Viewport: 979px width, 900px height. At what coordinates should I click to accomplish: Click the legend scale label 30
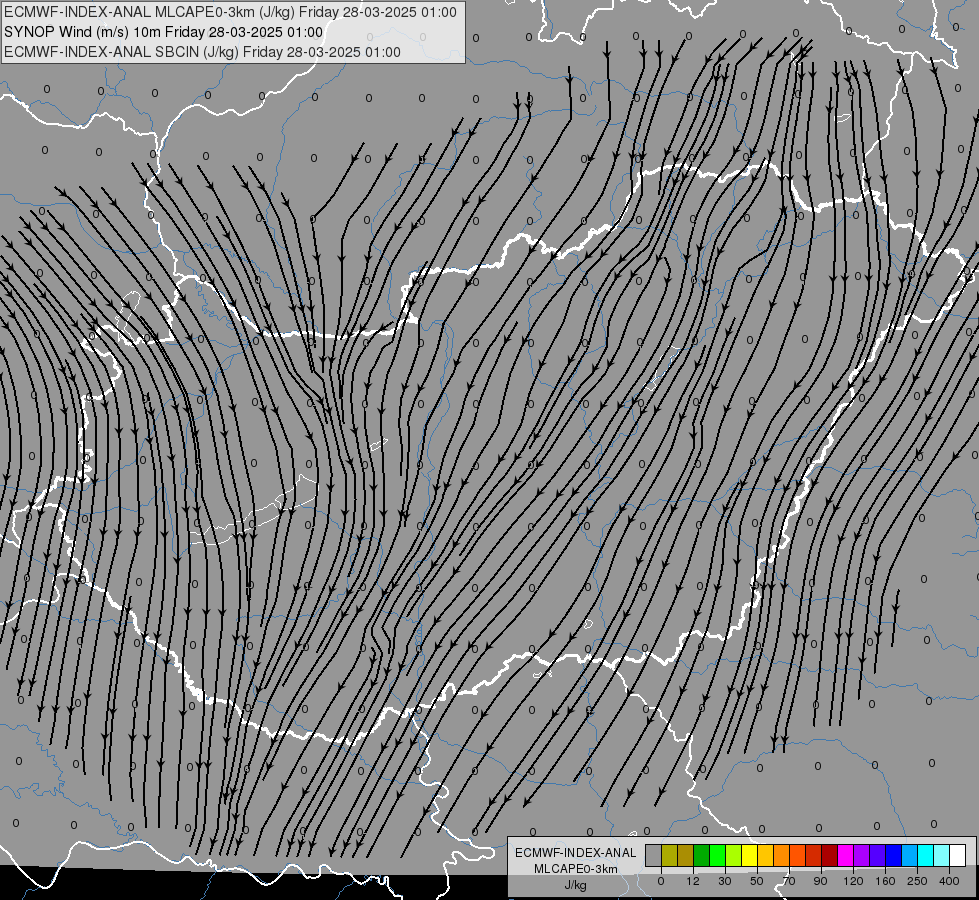[725, 881]
